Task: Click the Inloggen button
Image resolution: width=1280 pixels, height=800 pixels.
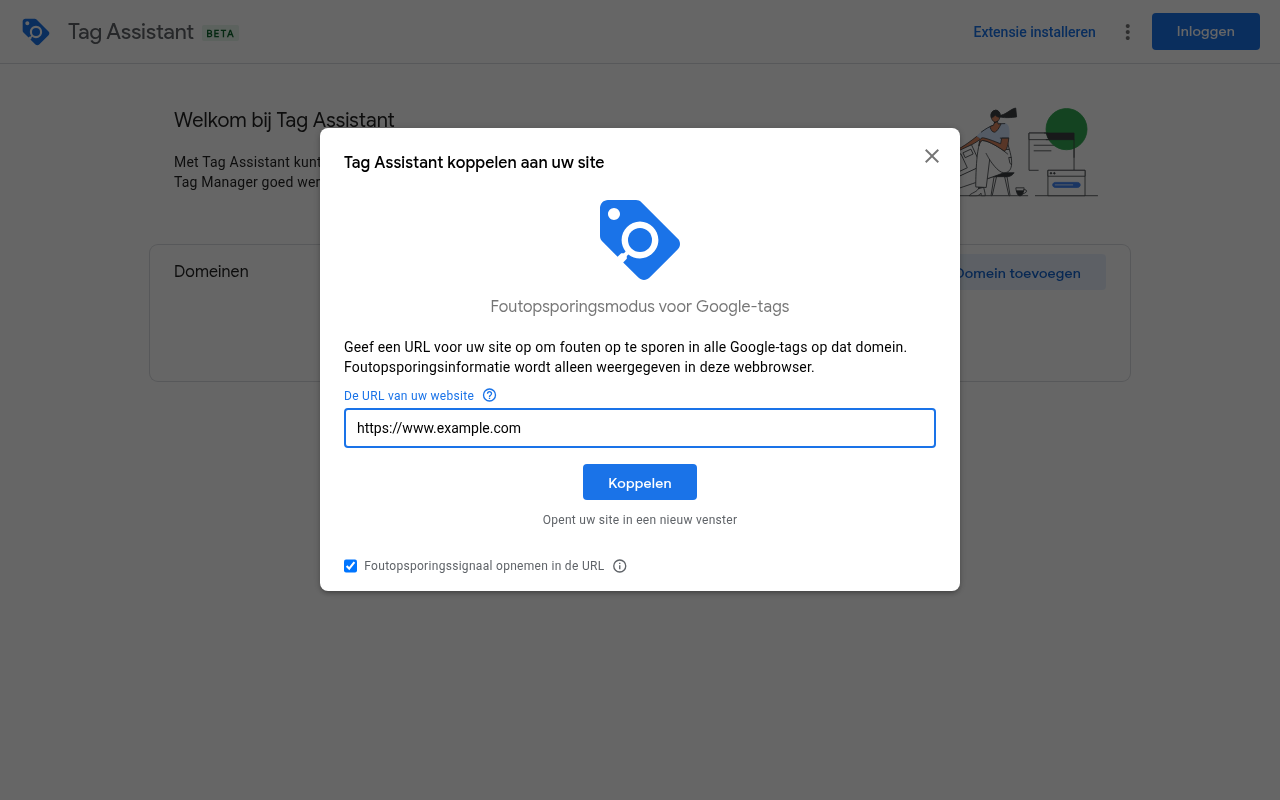Action: (x=1205, y=31)
